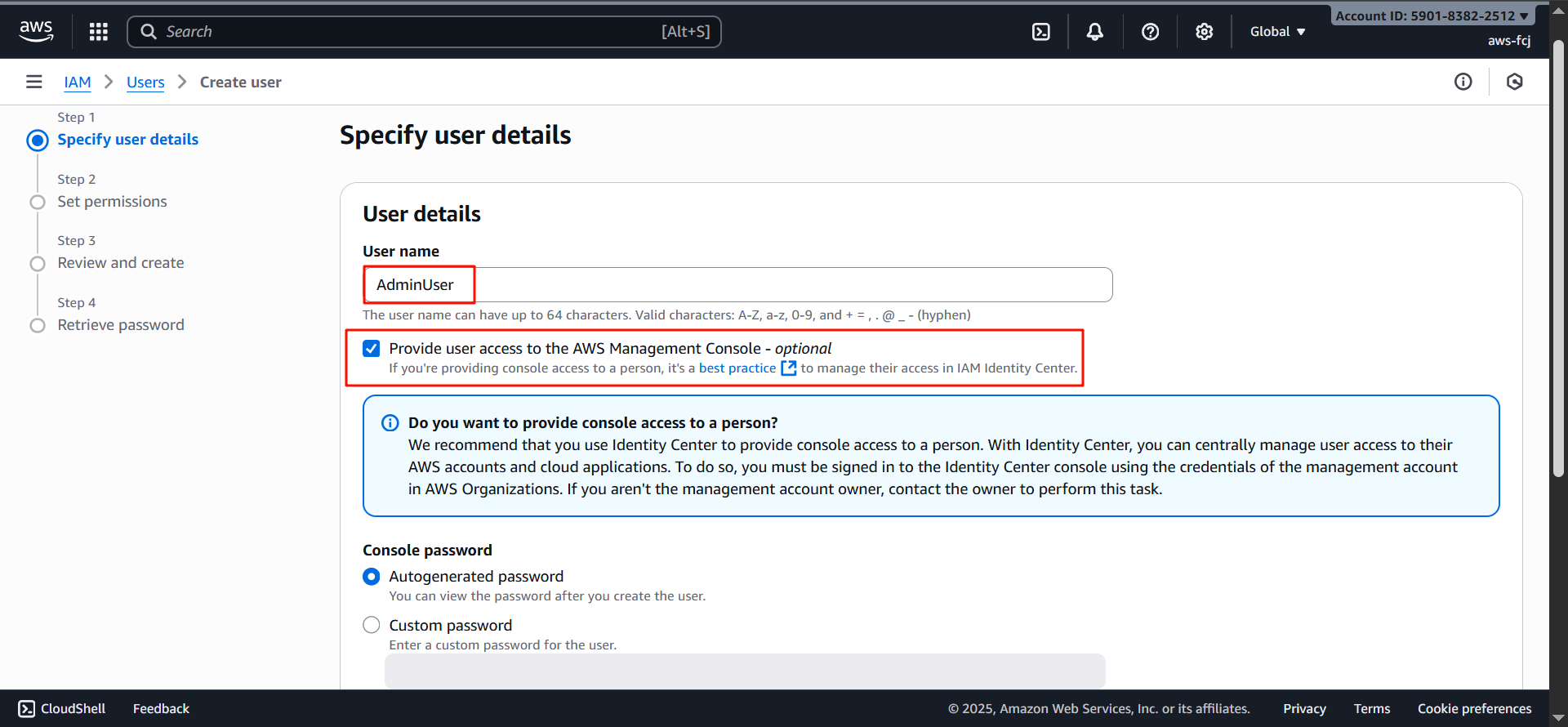1568x727 pixels.
Task: Uncheck Provide user access to Management Console
Action: click(372, 349)
